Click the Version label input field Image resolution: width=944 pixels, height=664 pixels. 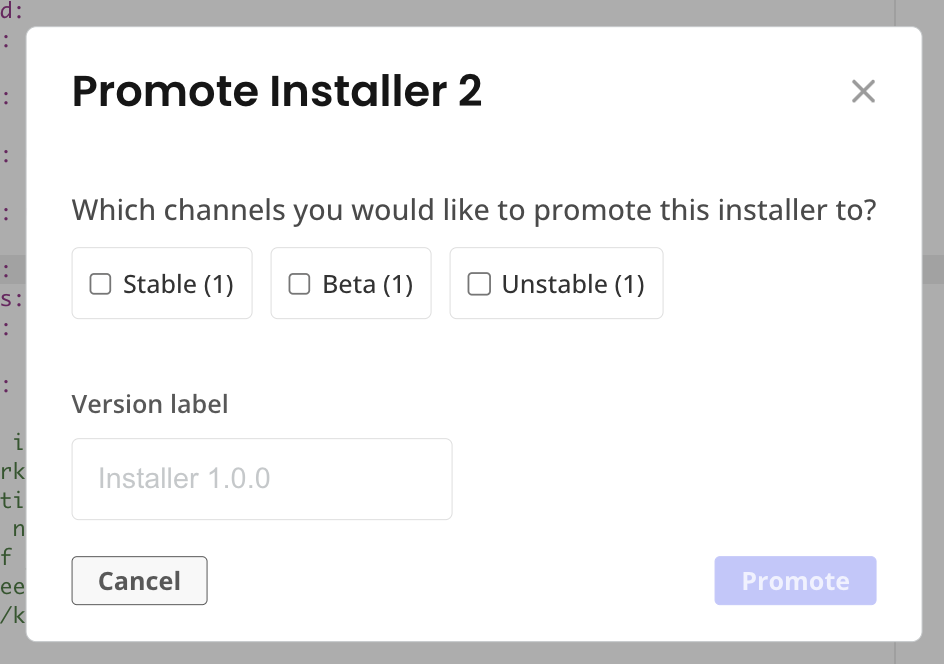(261, 478)
